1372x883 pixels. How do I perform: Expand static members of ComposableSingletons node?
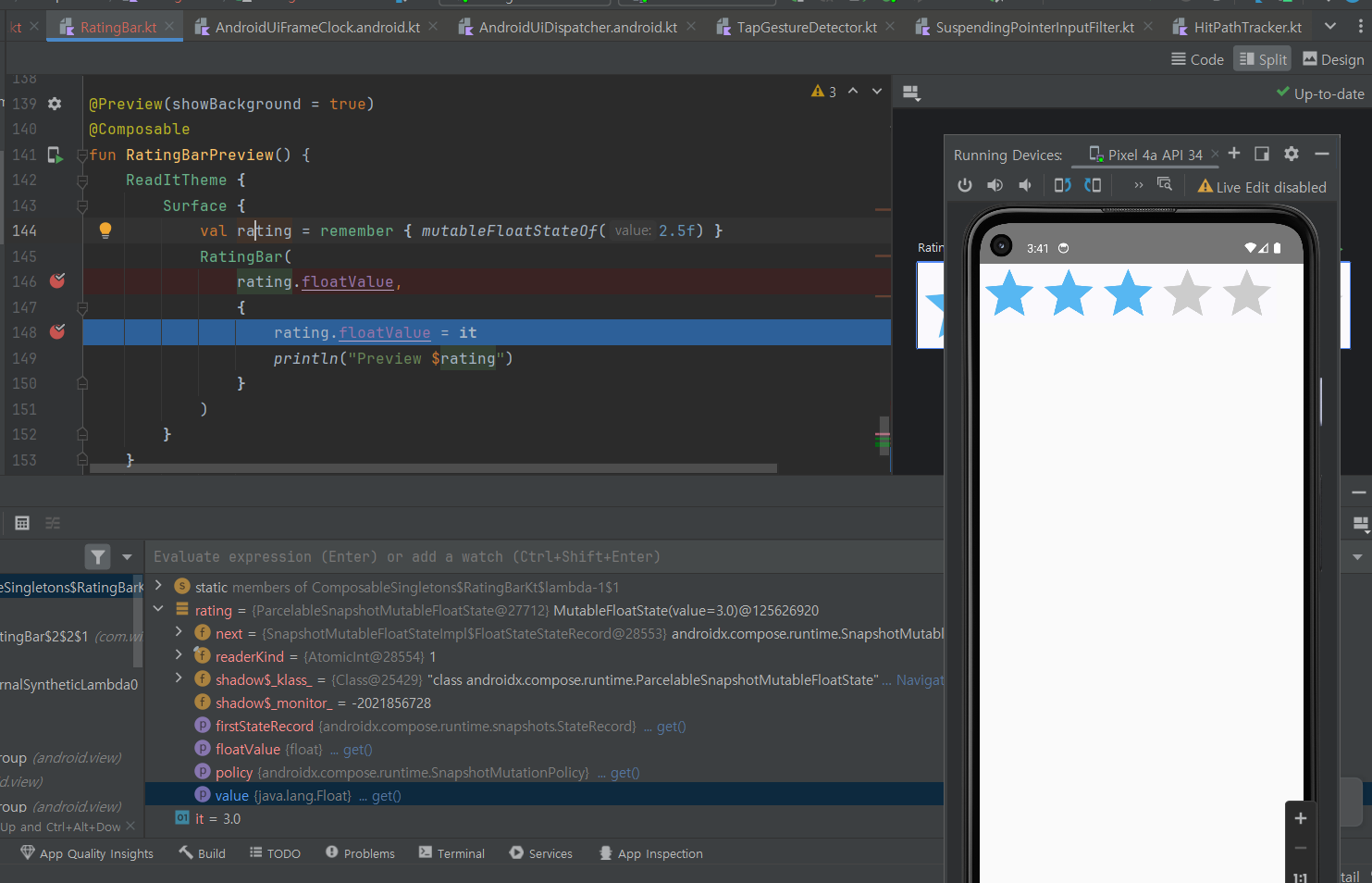pyautogui.click(x=158, y=586)
